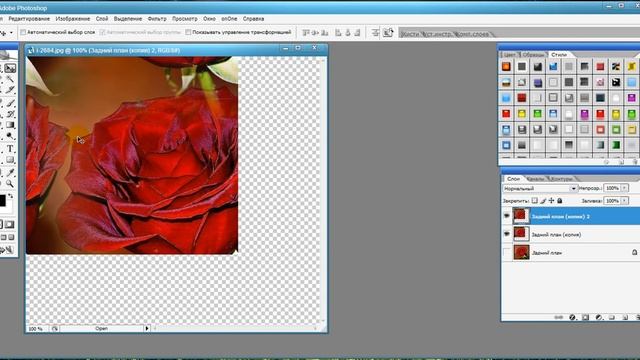The height and width of the screenshot is (360, 640).
Task: Open the onOne menu
Action: pos(229,19)
